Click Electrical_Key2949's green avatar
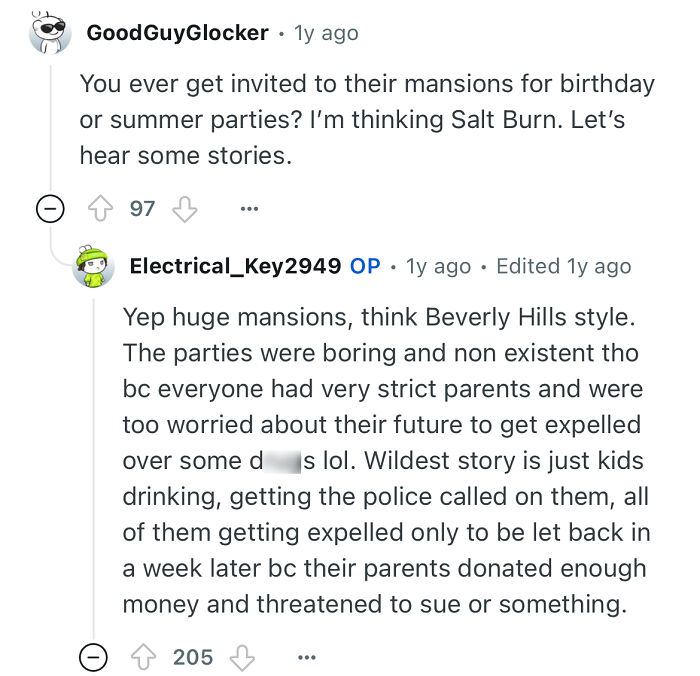This screenshot has height=676, width=700. click(x=94, y=265)
